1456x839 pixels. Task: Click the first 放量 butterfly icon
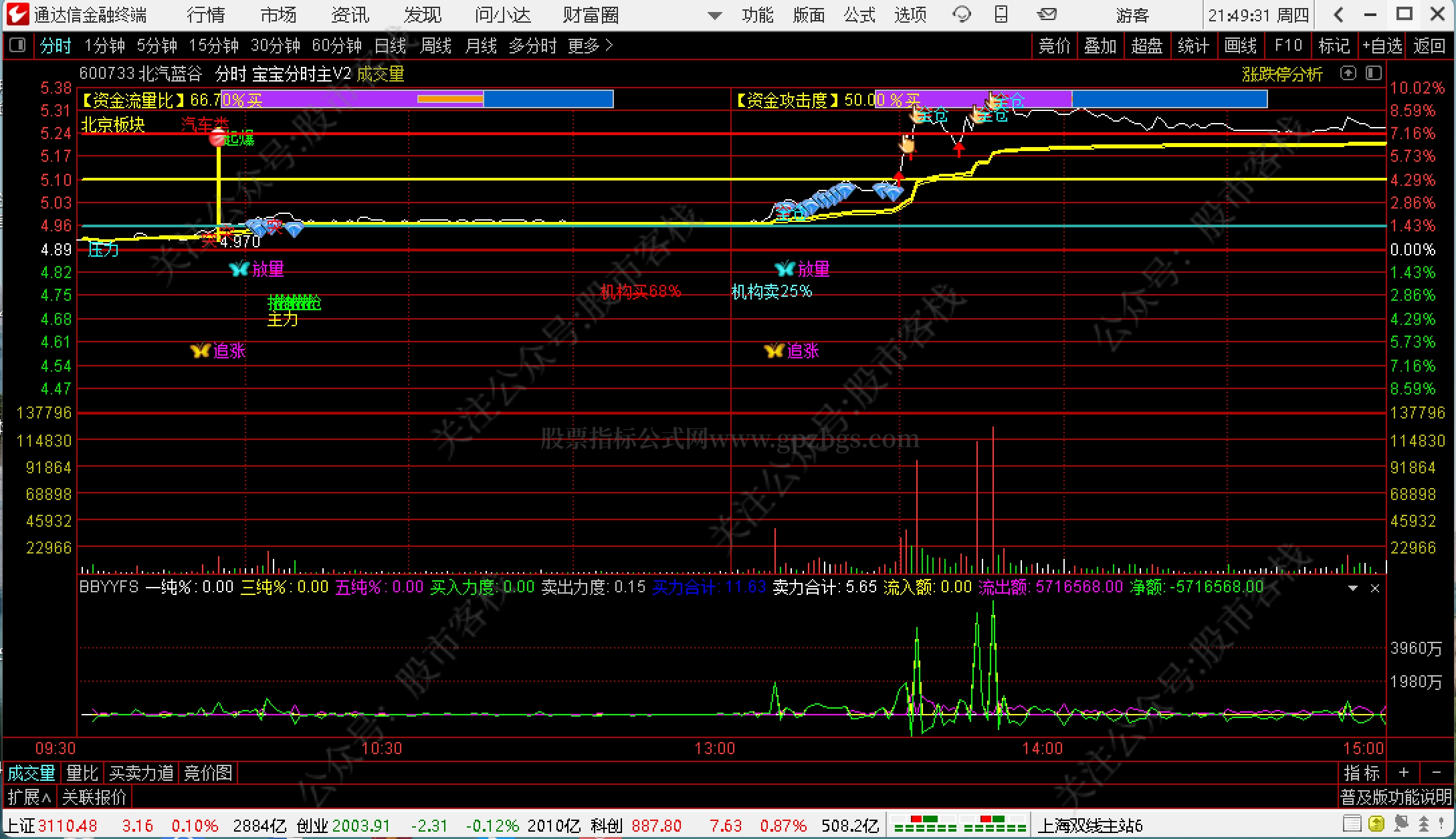[239, 269]
